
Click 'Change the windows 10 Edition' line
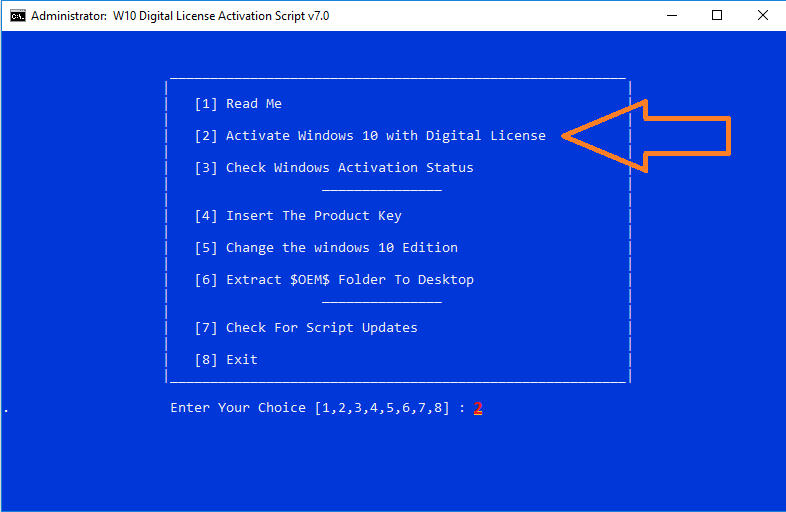(x=326, y=248)
